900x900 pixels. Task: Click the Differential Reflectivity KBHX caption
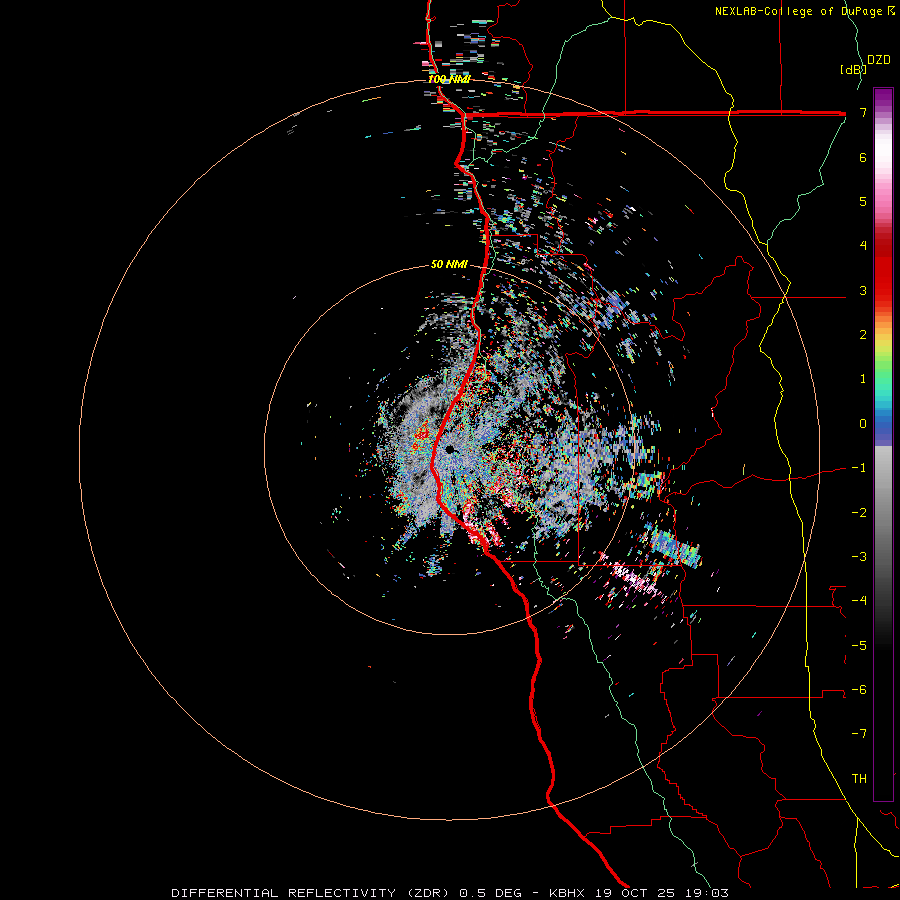click(x=450, y=893)
